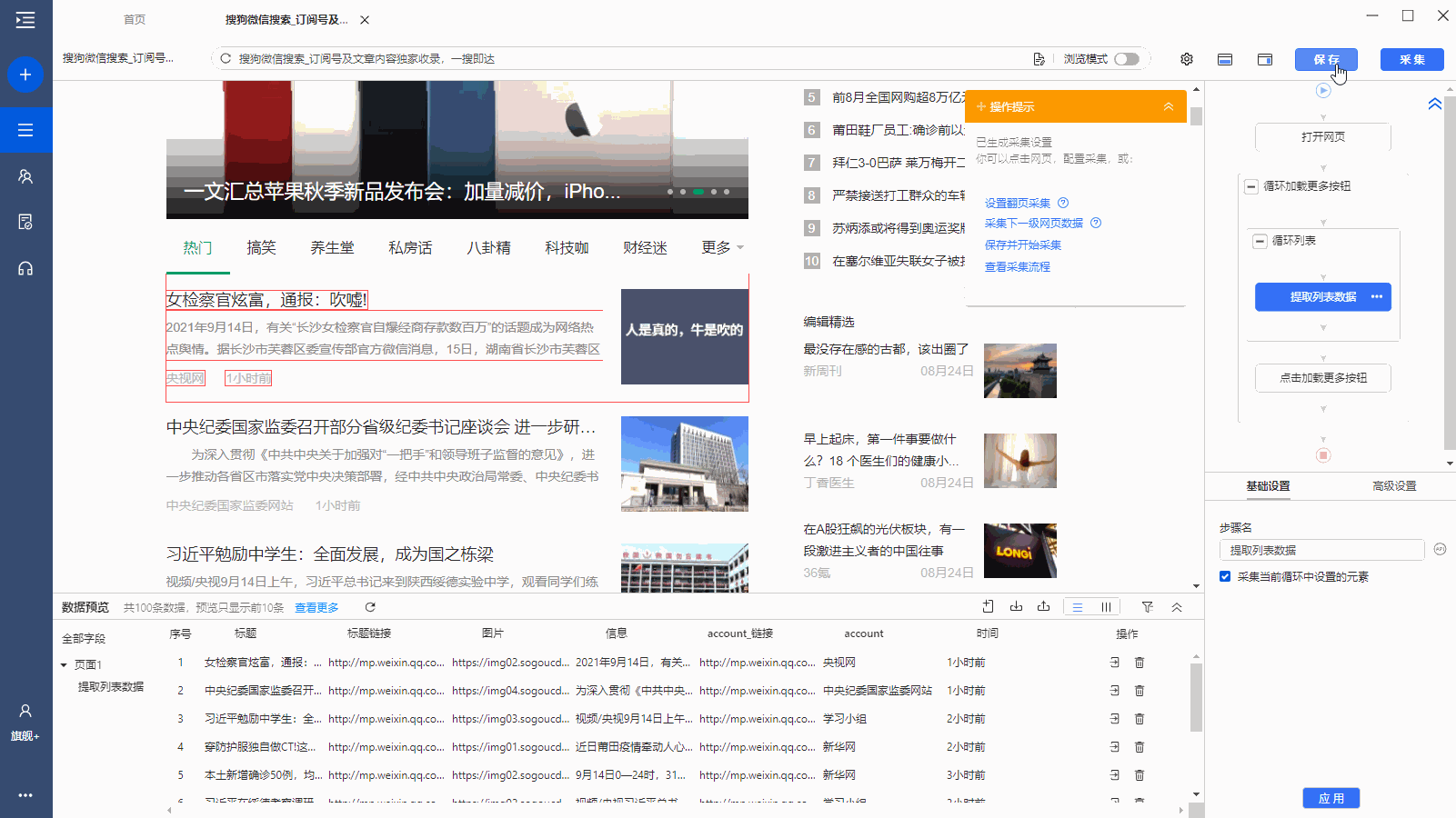Screen dimensions: 1456x818
Task: Collapse the orange 操作提示 panel
Action: [x=1169, y=107]
